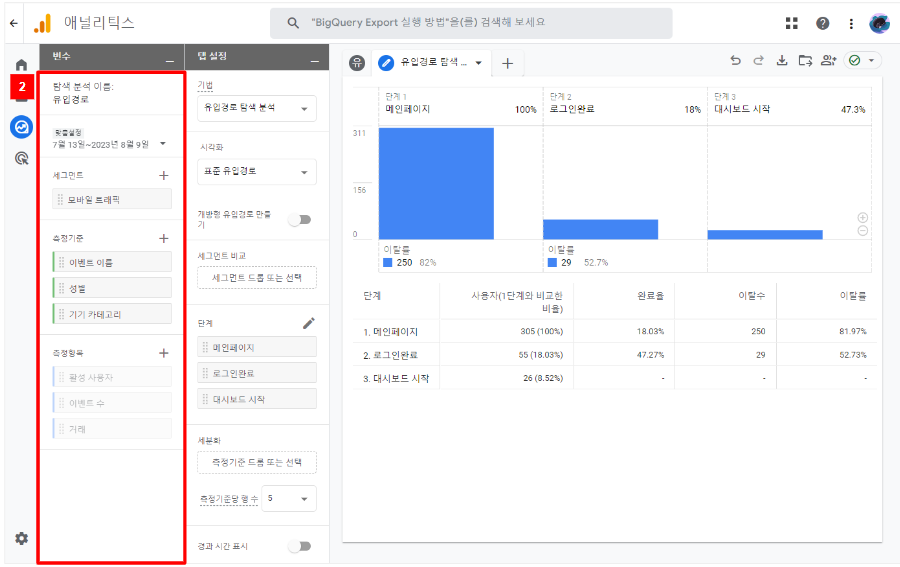Click the folder export icon
This screenshot has height=567, width=900.
(805, 60)
